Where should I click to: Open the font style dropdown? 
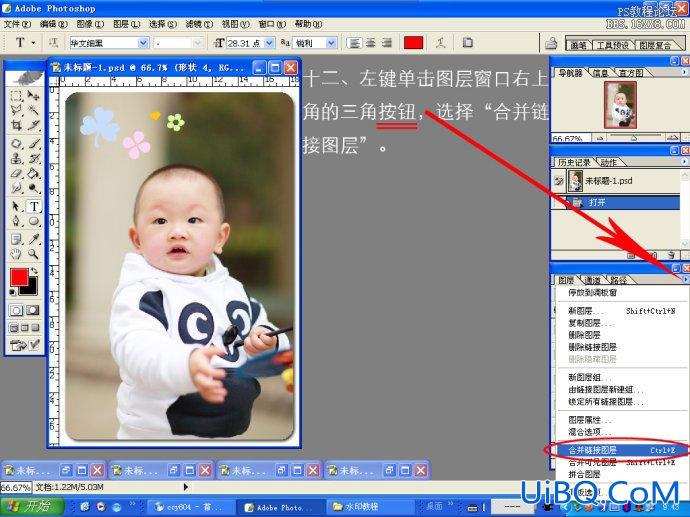197,43
